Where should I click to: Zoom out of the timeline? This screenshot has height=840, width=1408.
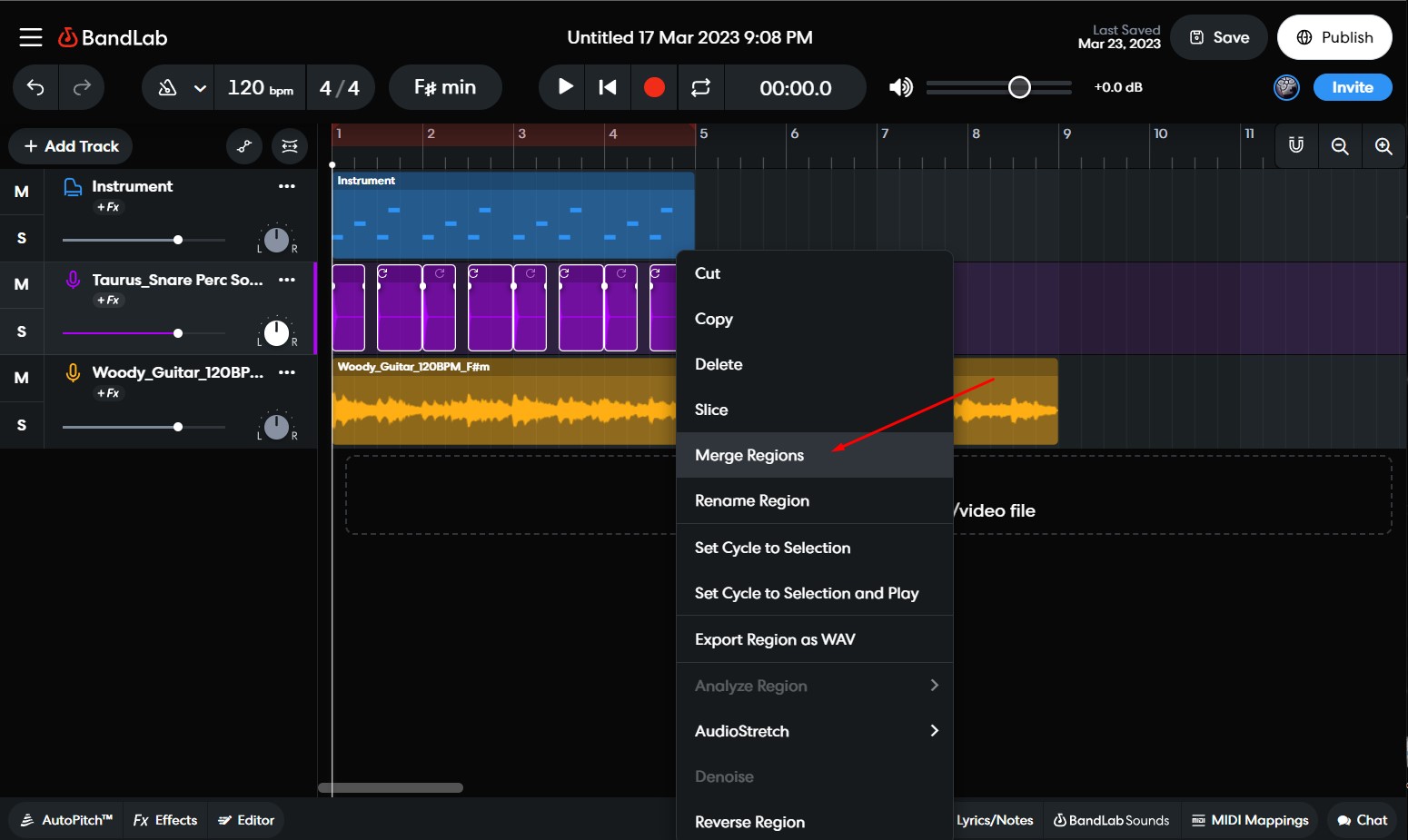coord(1339,145)
